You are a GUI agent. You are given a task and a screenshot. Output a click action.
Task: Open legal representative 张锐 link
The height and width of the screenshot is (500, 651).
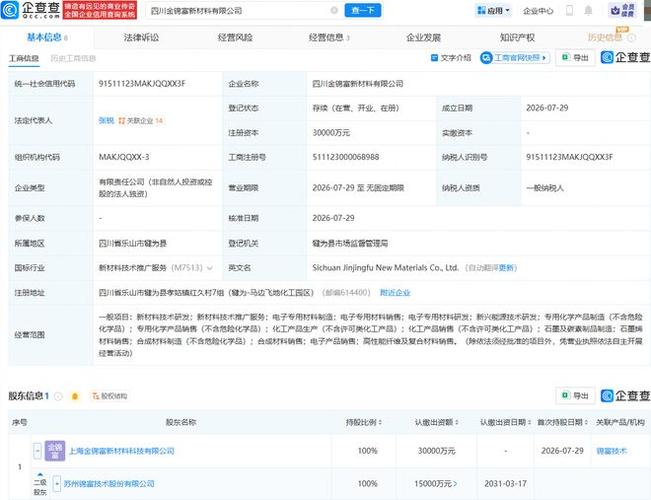coord(106,120)
